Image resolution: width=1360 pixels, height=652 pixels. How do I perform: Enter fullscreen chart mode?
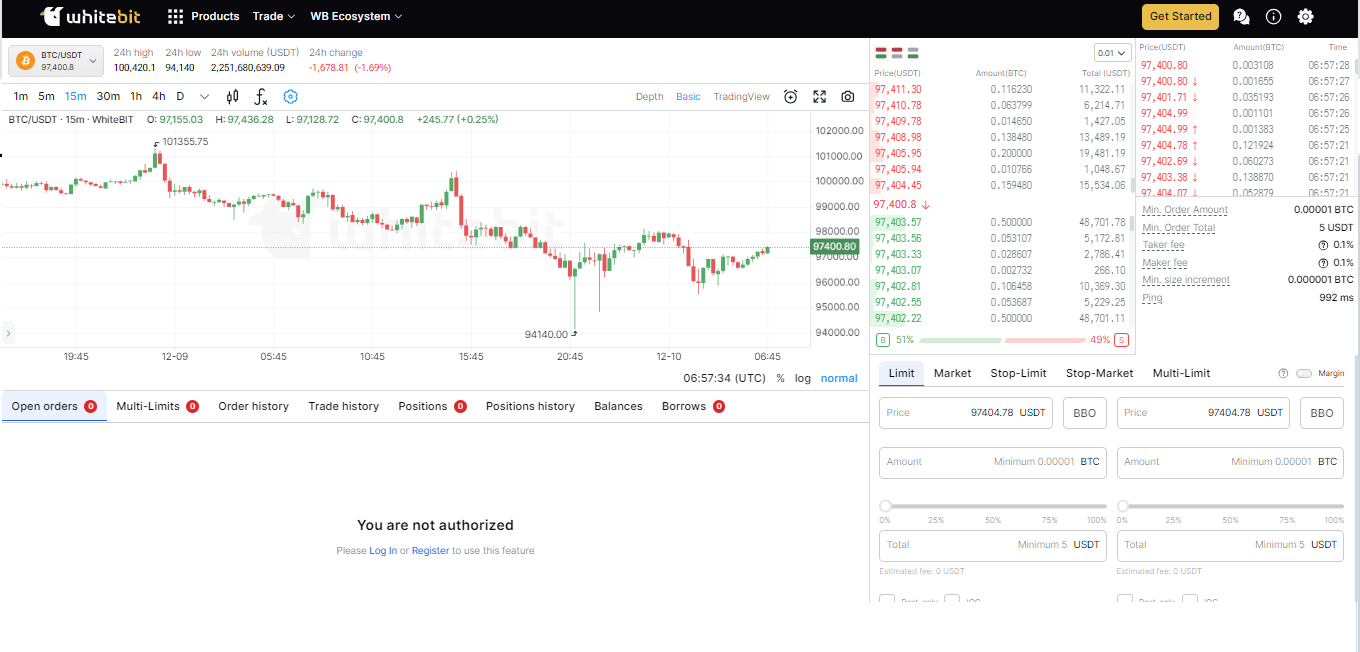point(819,97)
